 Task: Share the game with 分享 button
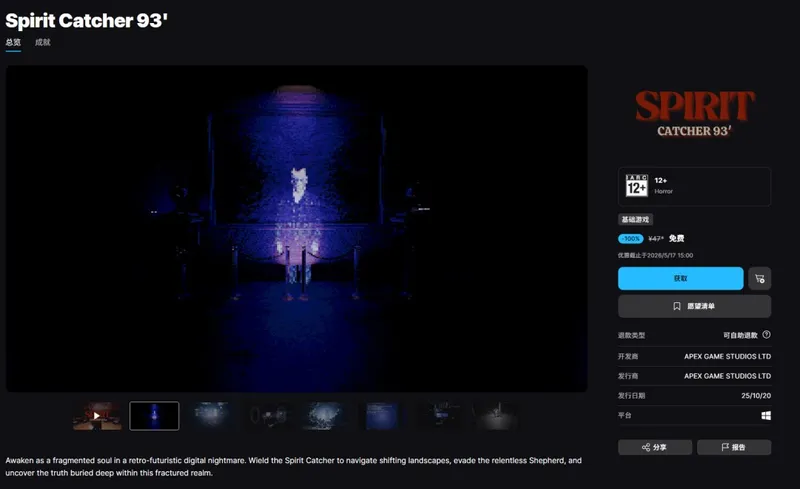coord(655,447)
